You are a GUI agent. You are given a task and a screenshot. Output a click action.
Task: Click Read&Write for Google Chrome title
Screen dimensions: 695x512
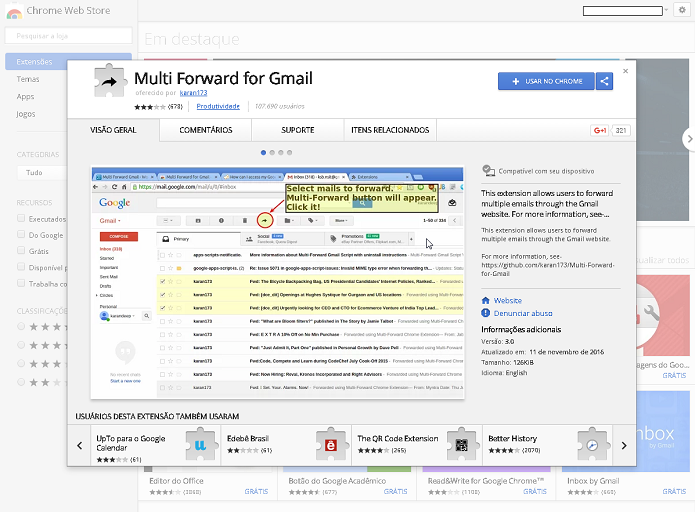point(485,481)
